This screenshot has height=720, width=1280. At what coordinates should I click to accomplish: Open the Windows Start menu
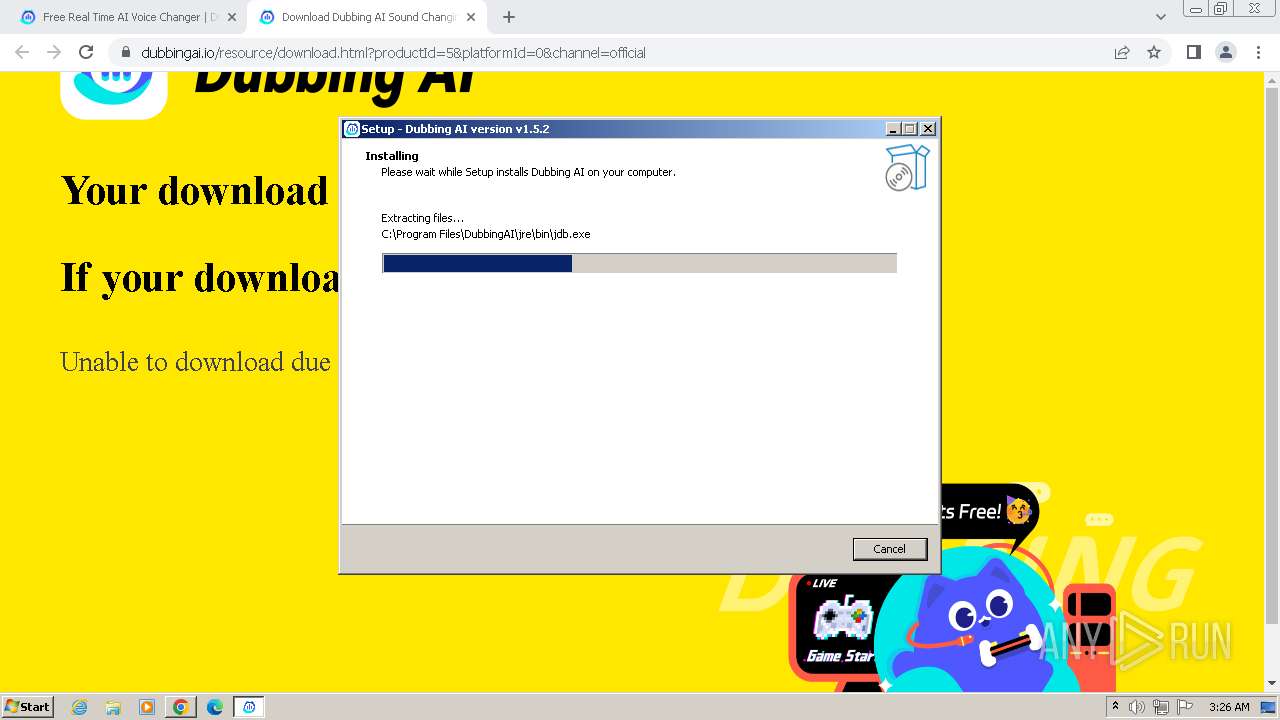click(28, 706)
